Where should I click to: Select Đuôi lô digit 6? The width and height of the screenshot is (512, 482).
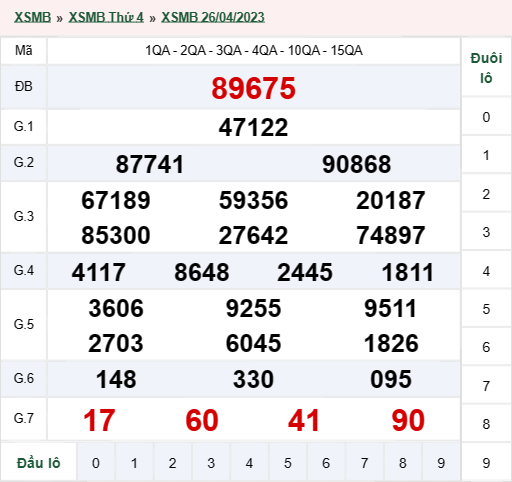(x=486, y=347)
